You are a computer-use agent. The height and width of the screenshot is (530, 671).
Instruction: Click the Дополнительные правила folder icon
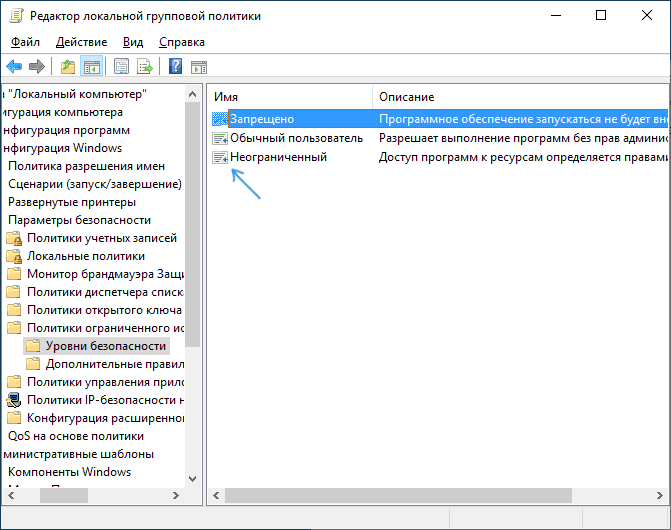pyautogui.click(x=33, y=364)
